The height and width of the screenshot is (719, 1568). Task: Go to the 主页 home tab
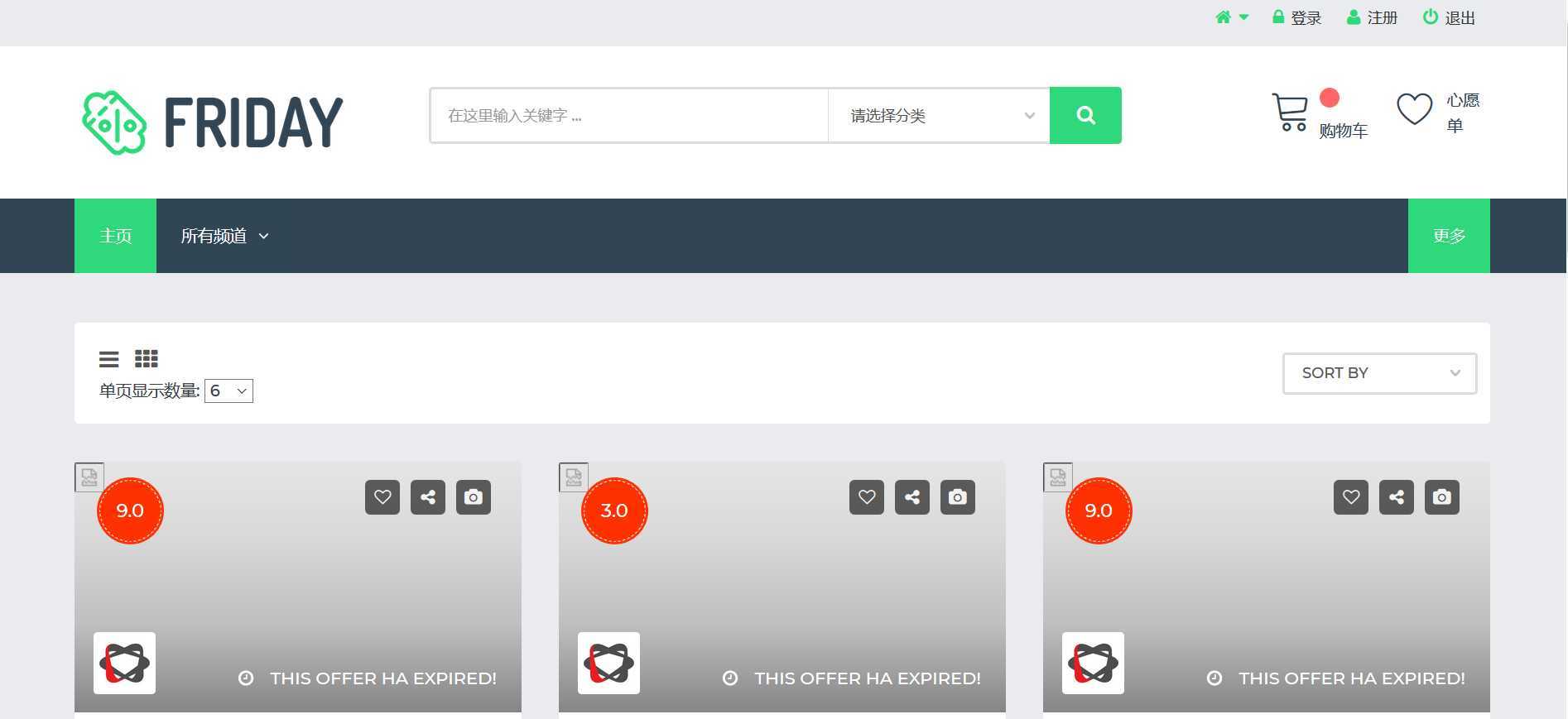(115, 236)
